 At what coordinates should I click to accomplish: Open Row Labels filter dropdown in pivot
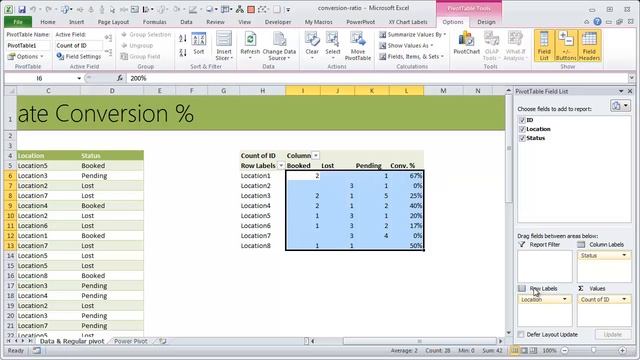click(281, 166)
